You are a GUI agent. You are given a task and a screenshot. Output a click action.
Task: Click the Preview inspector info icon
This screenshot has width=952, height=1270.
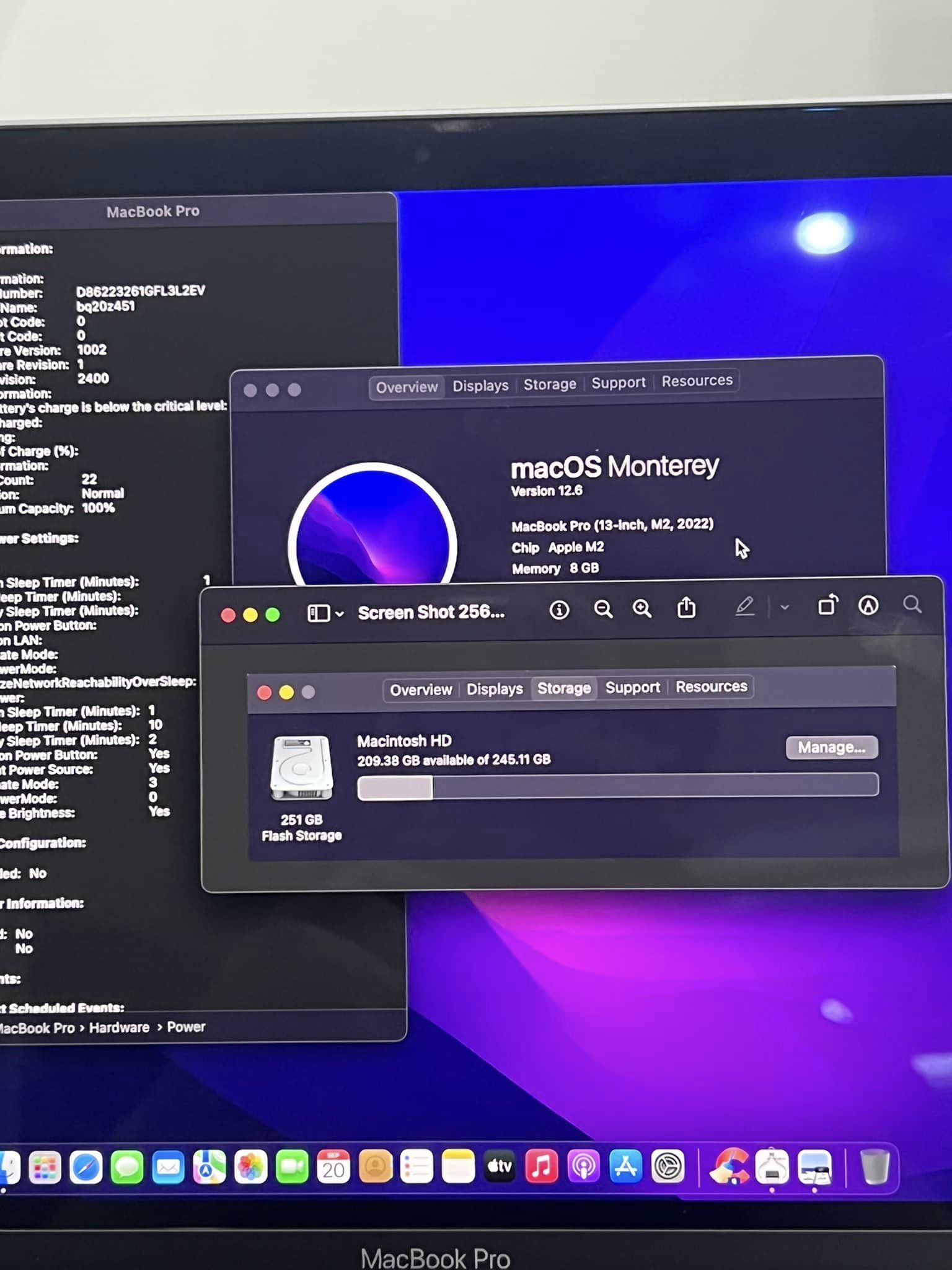coord(558,610)
